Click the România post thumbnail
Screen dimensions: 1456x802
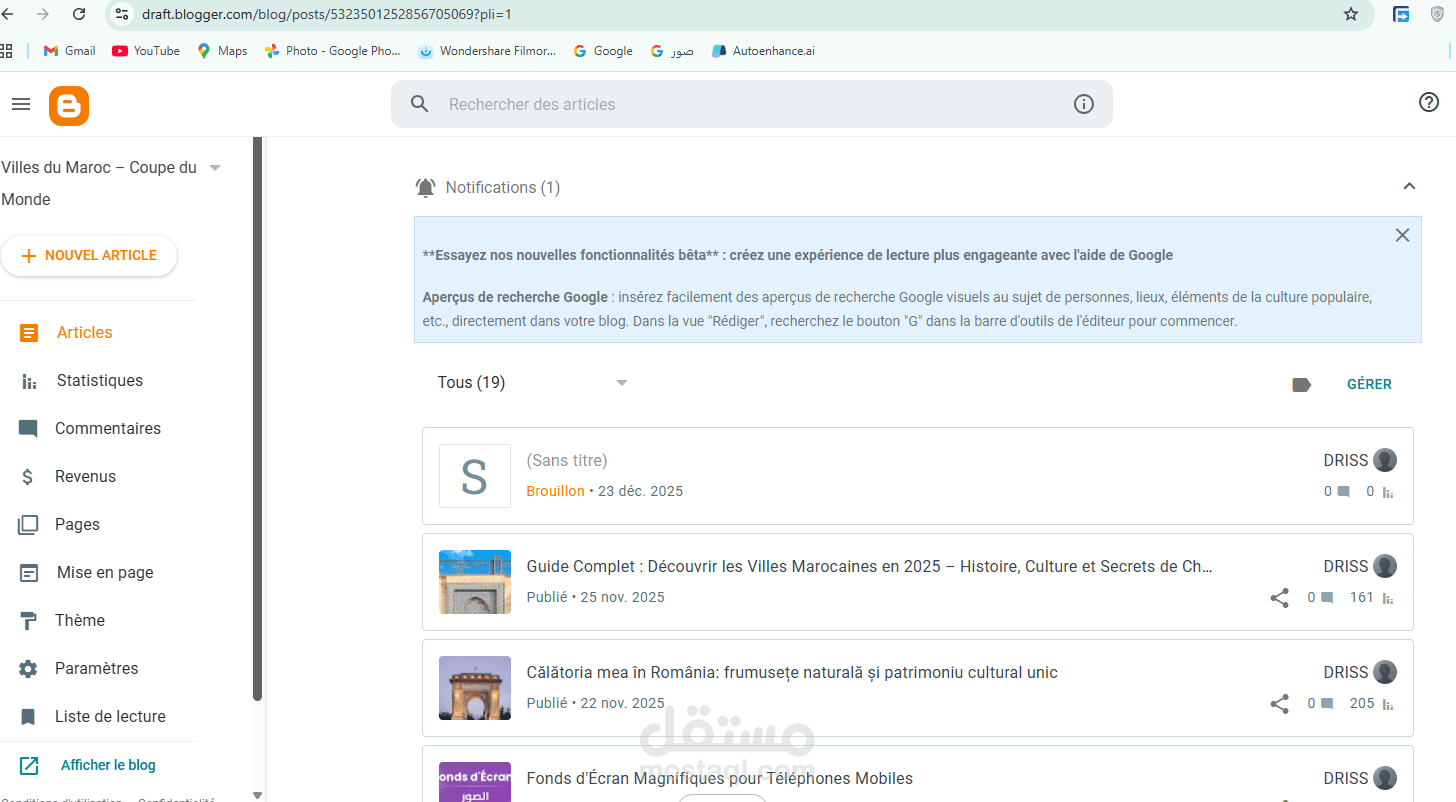[x=475, y=688]
